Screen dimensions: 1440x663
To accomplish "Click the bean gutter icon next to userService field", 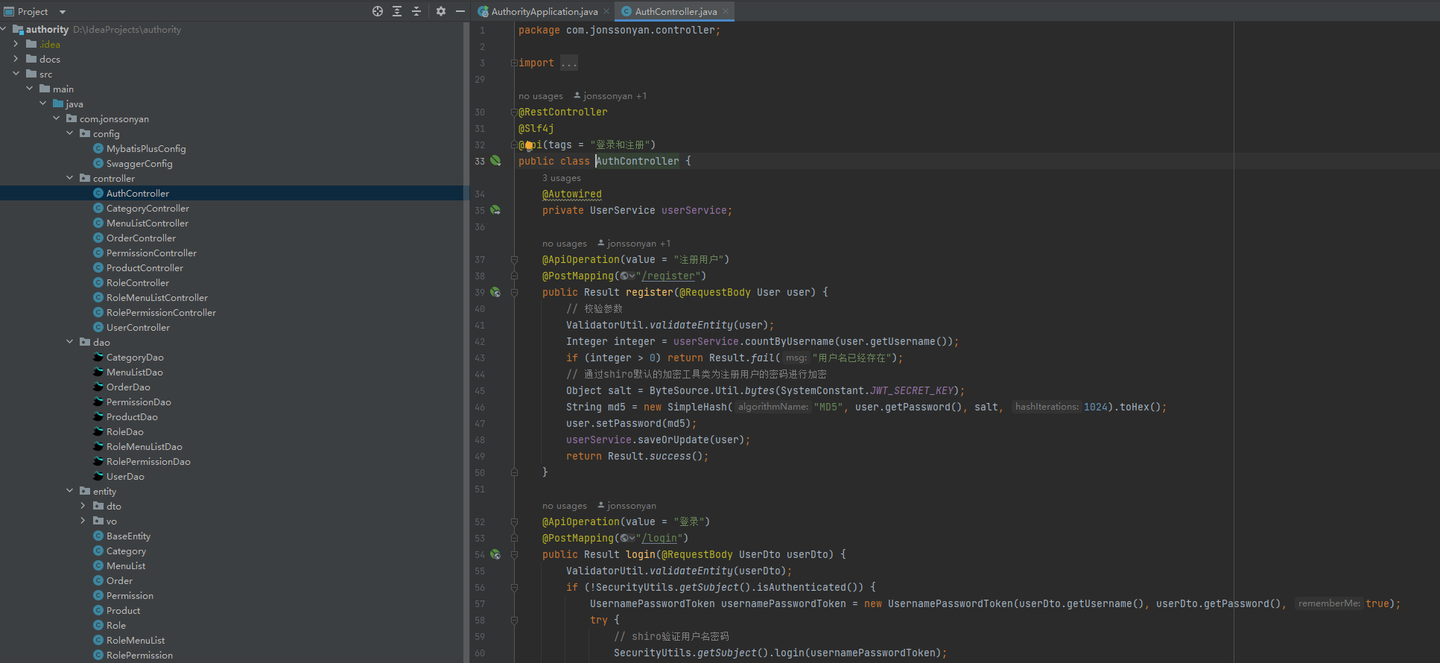I will [x=496, y=210].
